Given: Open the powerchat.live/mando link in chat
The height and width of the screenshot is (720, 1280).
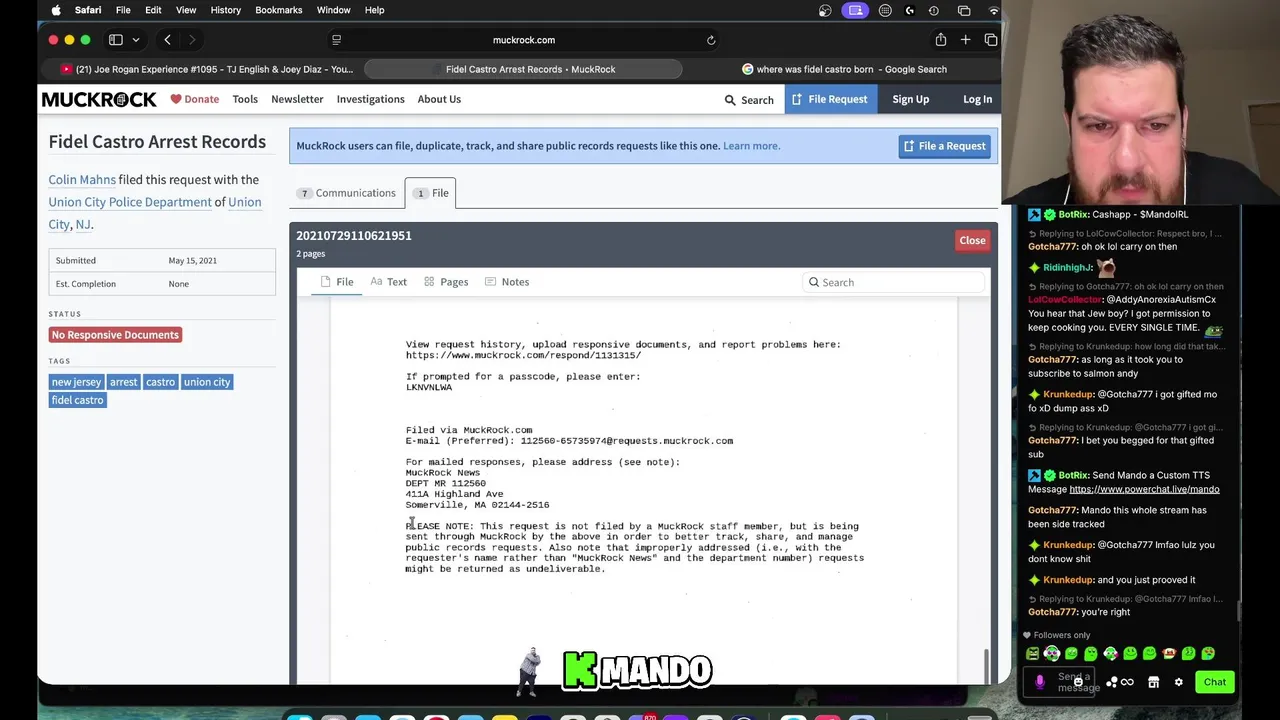Looking at the screenshot, I should pos(1144,489).
